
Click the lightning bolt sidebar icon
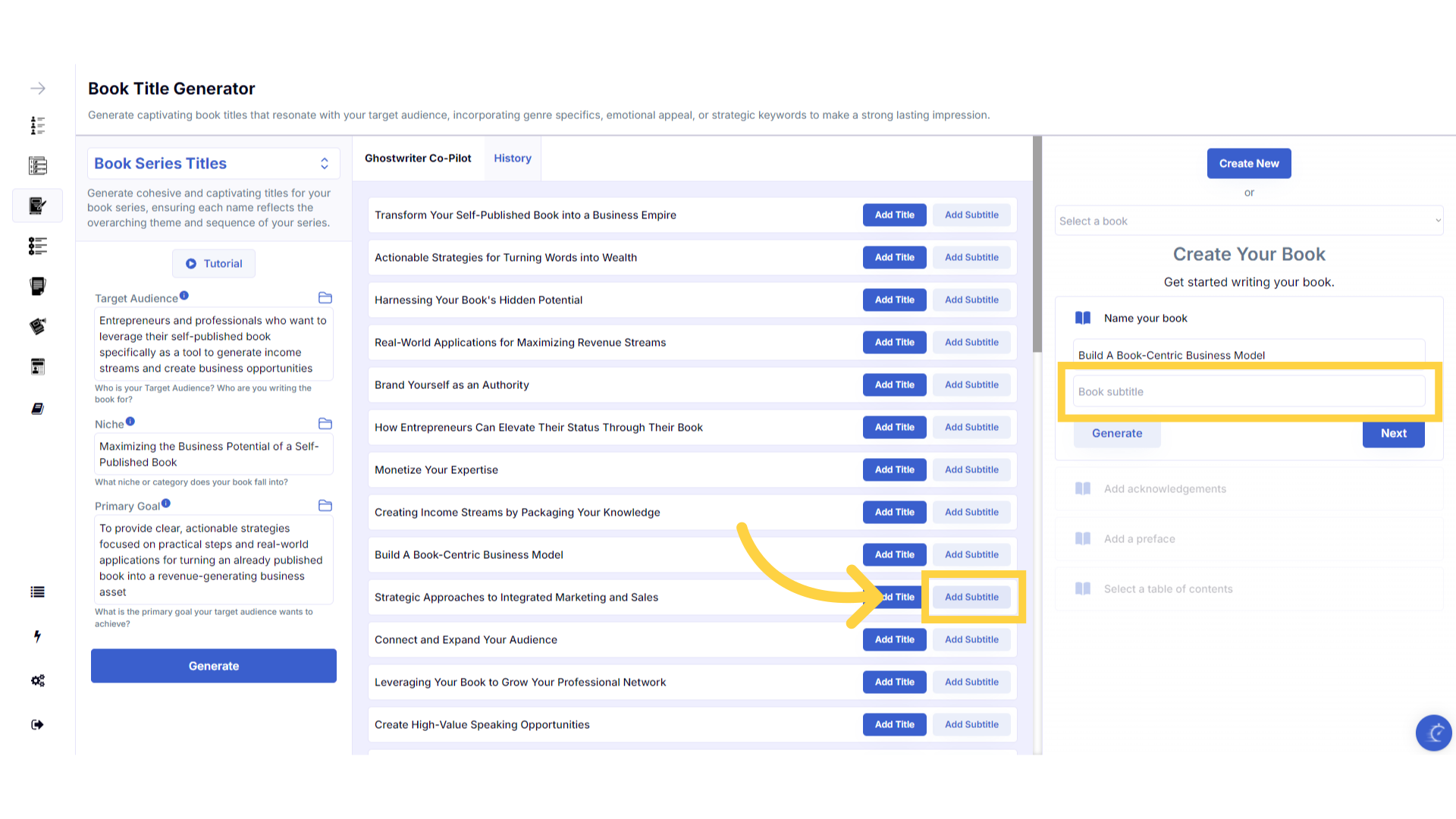coord(37,636)
